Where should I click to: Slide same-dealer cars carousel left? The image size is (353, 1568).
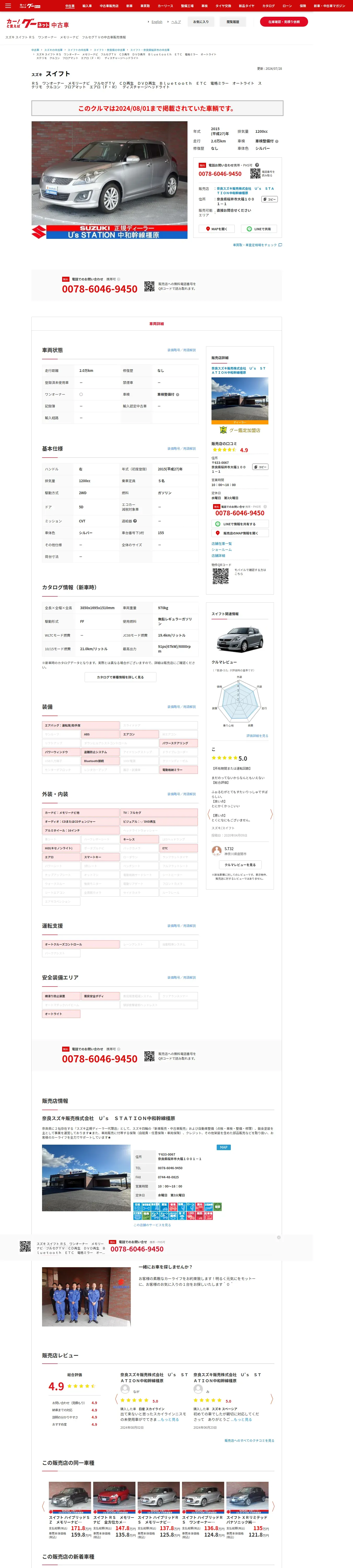tap(43, 1507)
